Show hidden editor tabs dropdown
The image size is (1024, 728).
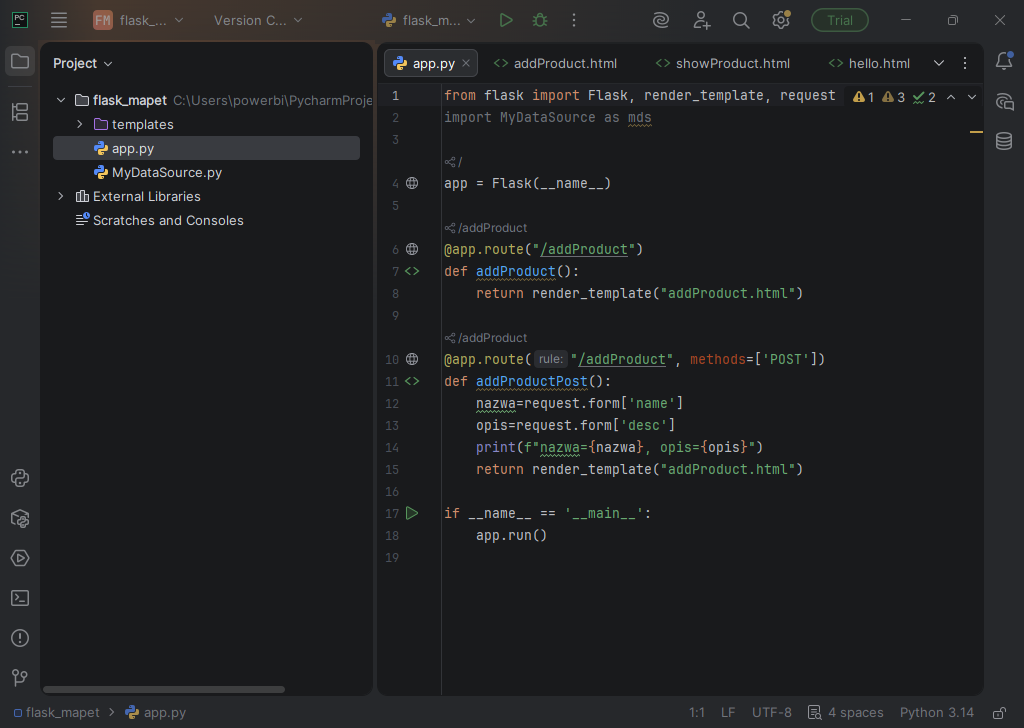coord(938,63)
